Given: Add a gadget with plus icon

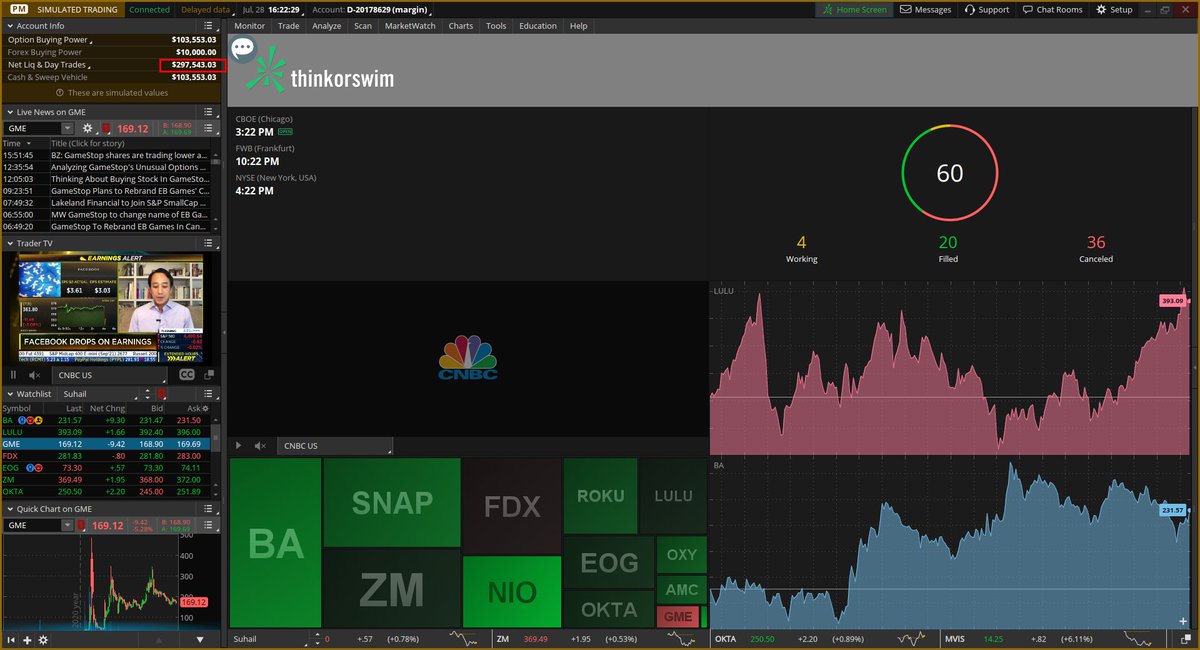Looking at the screenshot, I should coord(27,640).
